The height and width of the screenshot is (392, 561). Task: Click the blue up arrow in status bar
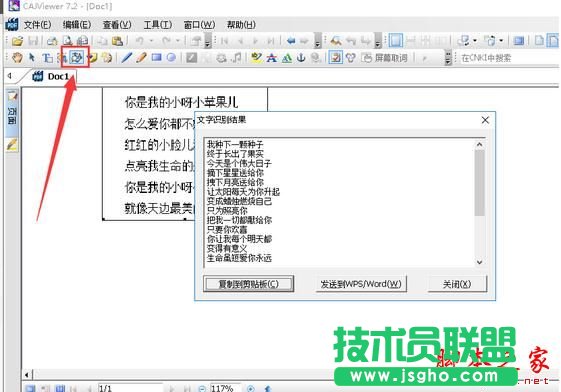click(x=268, y=388)
